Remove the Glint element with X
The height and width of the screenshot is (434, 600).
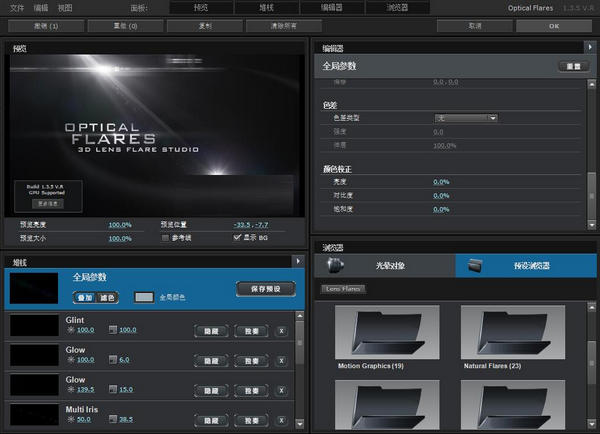281,331
